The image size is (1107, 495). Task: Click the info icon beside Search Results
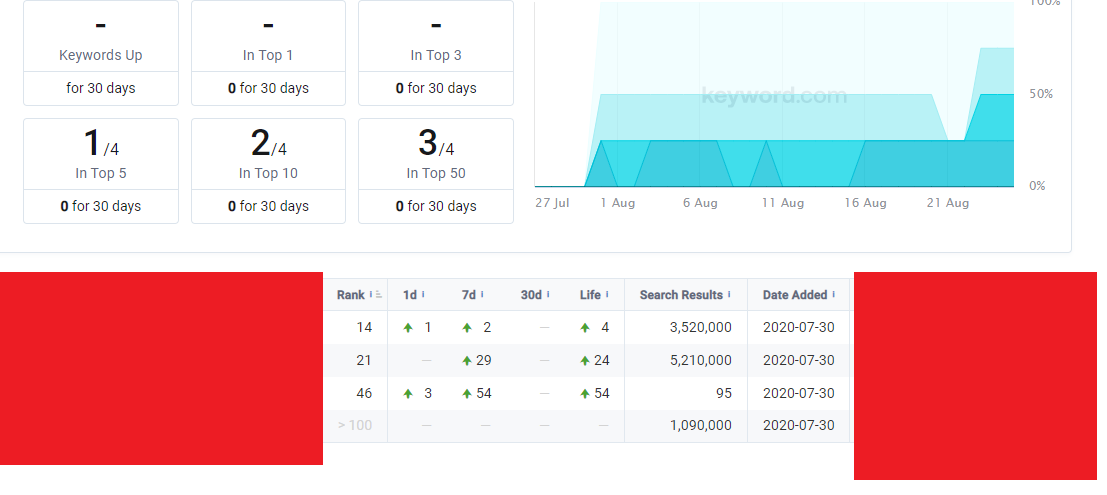point(729,295)
